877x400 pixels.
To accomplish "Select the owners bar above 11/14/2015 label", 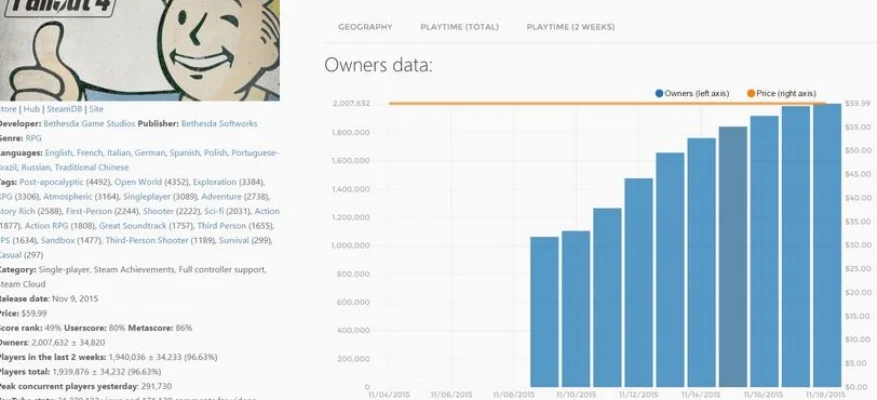I will (701, 262).
